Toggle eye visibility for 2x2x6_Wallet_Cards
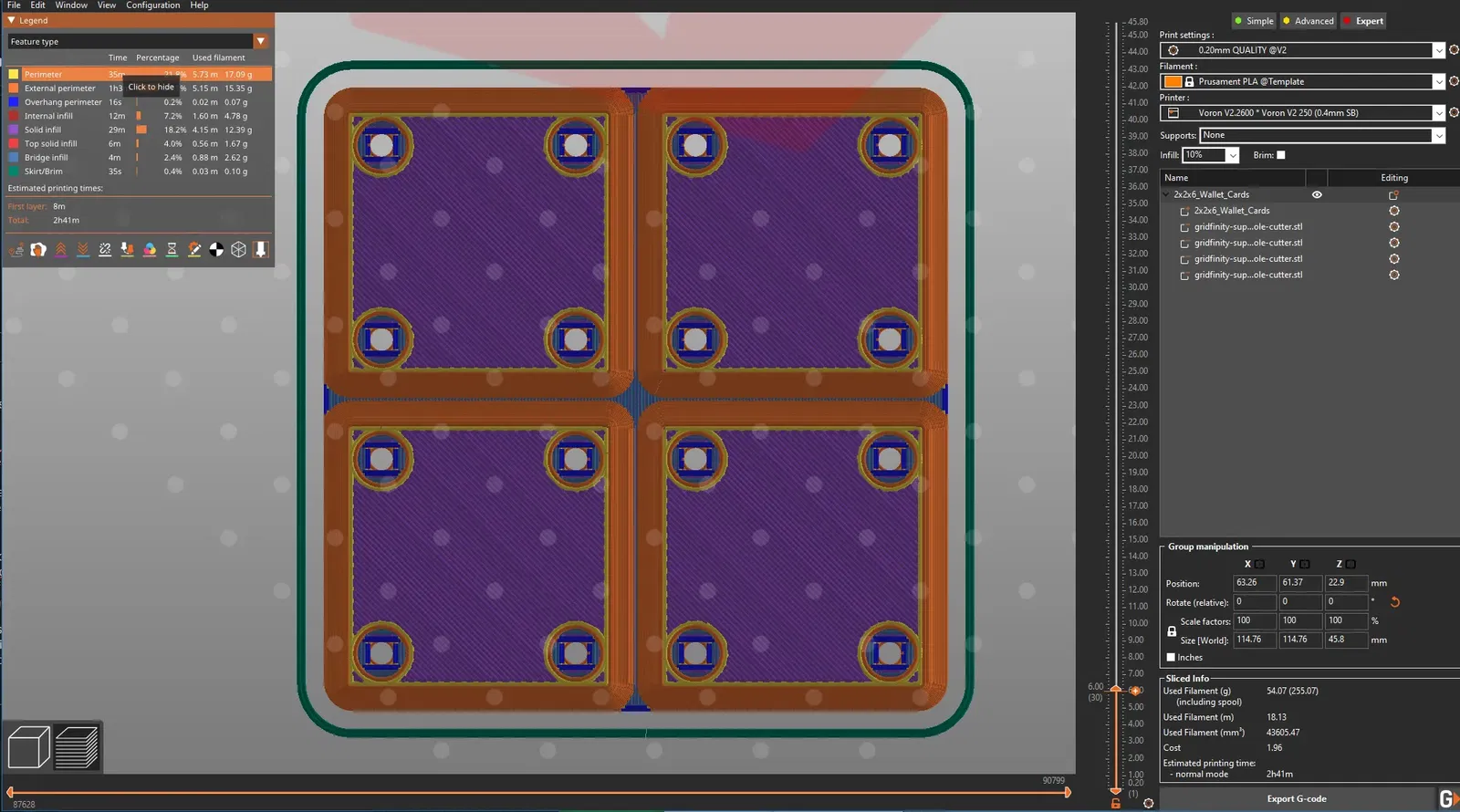This screenshot has height=812, width=1460. pyautogui.click(x=1317, y=194)
